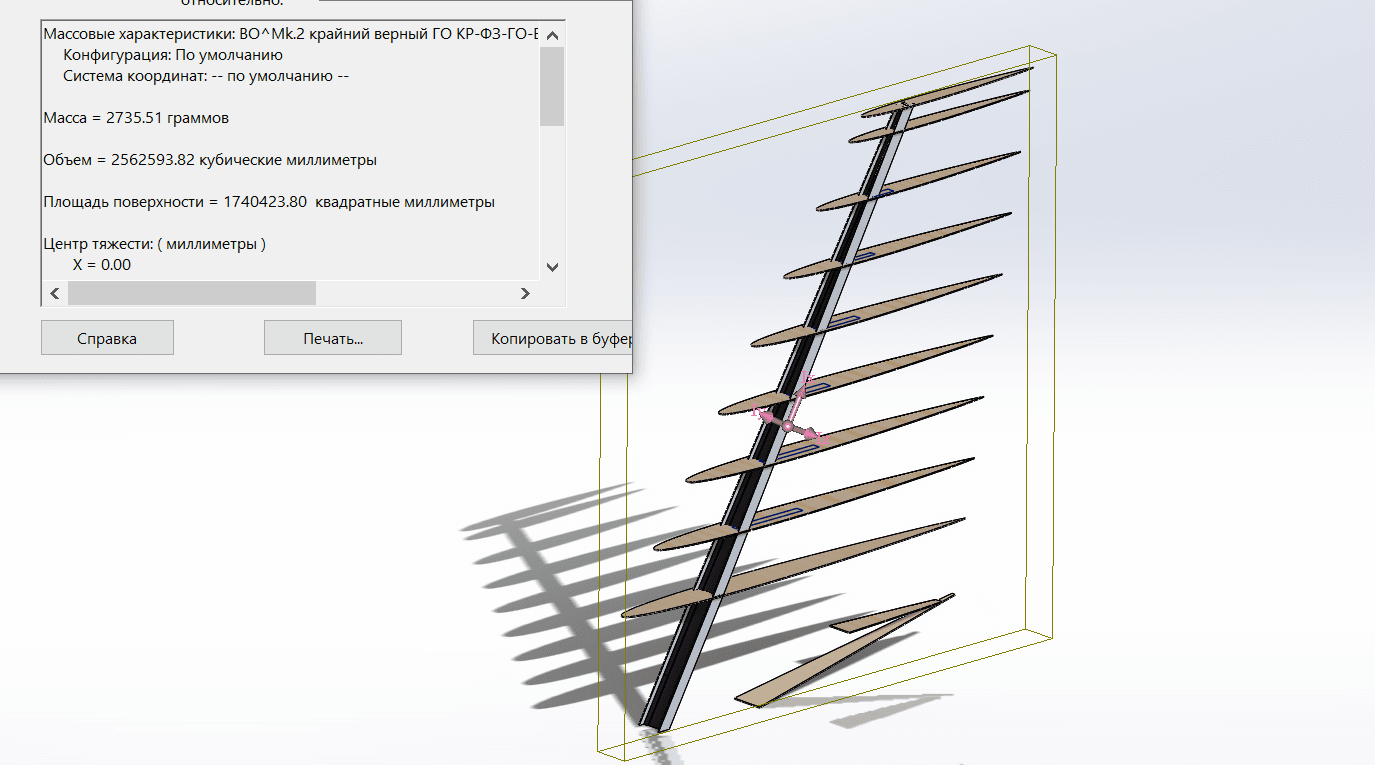The image size is (1375, 765).
Task: Click the vertical scrollbar thumb in results box
Action: [x=552, y=86]
